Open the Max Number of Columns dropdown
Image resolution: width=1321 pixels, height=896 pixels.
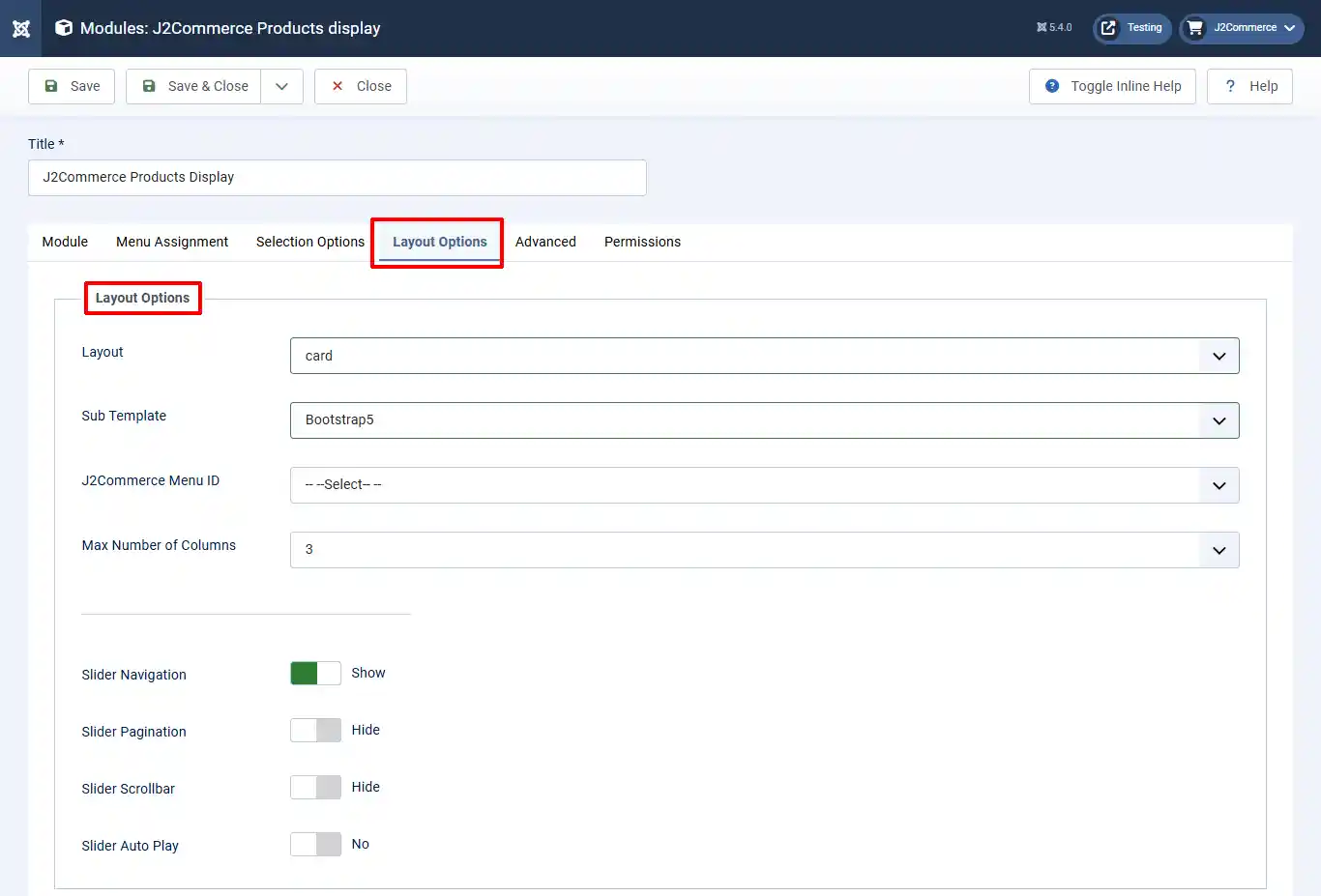click(x=764, y=550)
